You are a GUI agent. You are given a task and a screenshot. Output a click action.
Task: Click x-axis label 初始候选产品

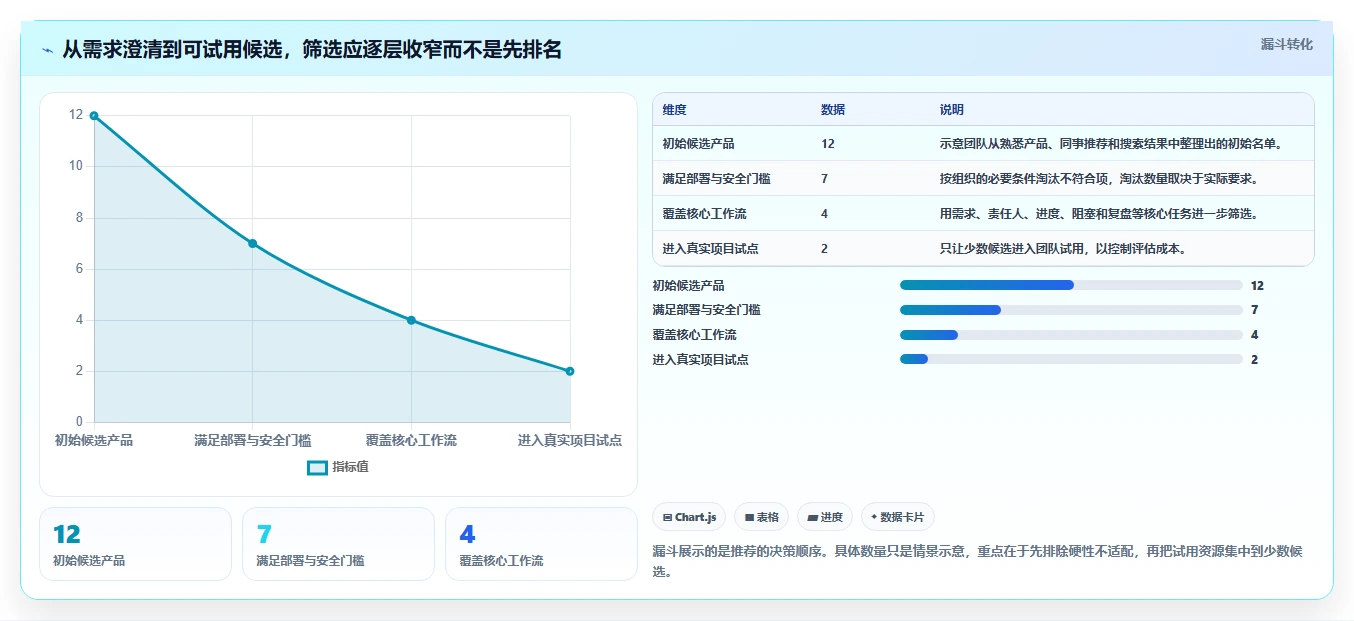point(94,440)
